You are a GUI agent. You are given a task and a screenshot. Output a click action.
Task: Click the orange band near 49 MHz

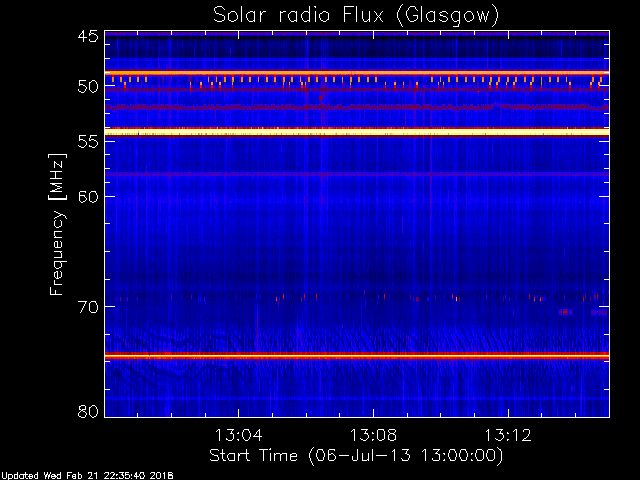point(357,73)
